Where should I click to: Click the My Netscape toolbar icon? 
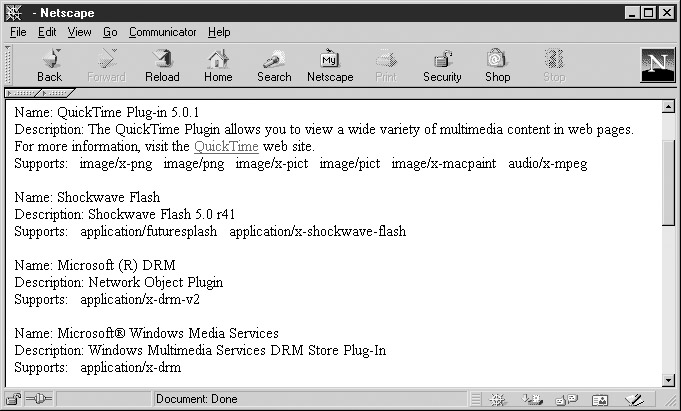(x=329, y=65)
